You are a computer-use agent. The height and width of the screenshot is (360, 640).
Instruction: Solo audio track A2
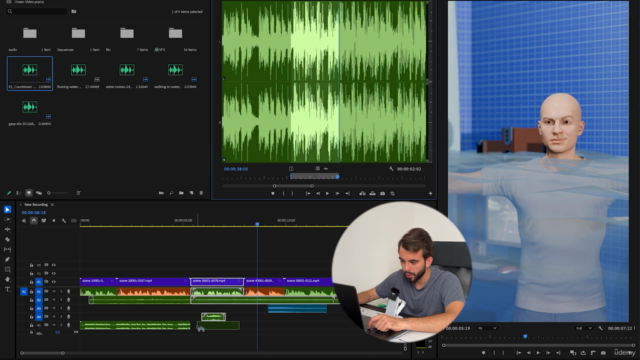(61, 300)
